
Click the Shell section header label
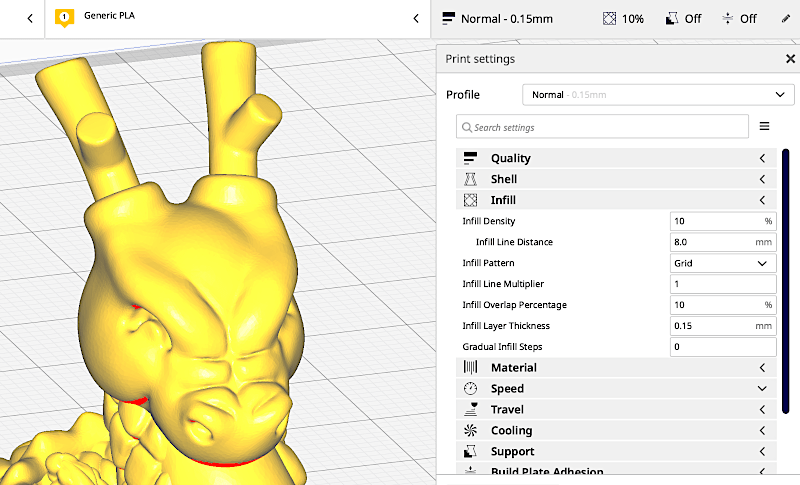point(504,179)
